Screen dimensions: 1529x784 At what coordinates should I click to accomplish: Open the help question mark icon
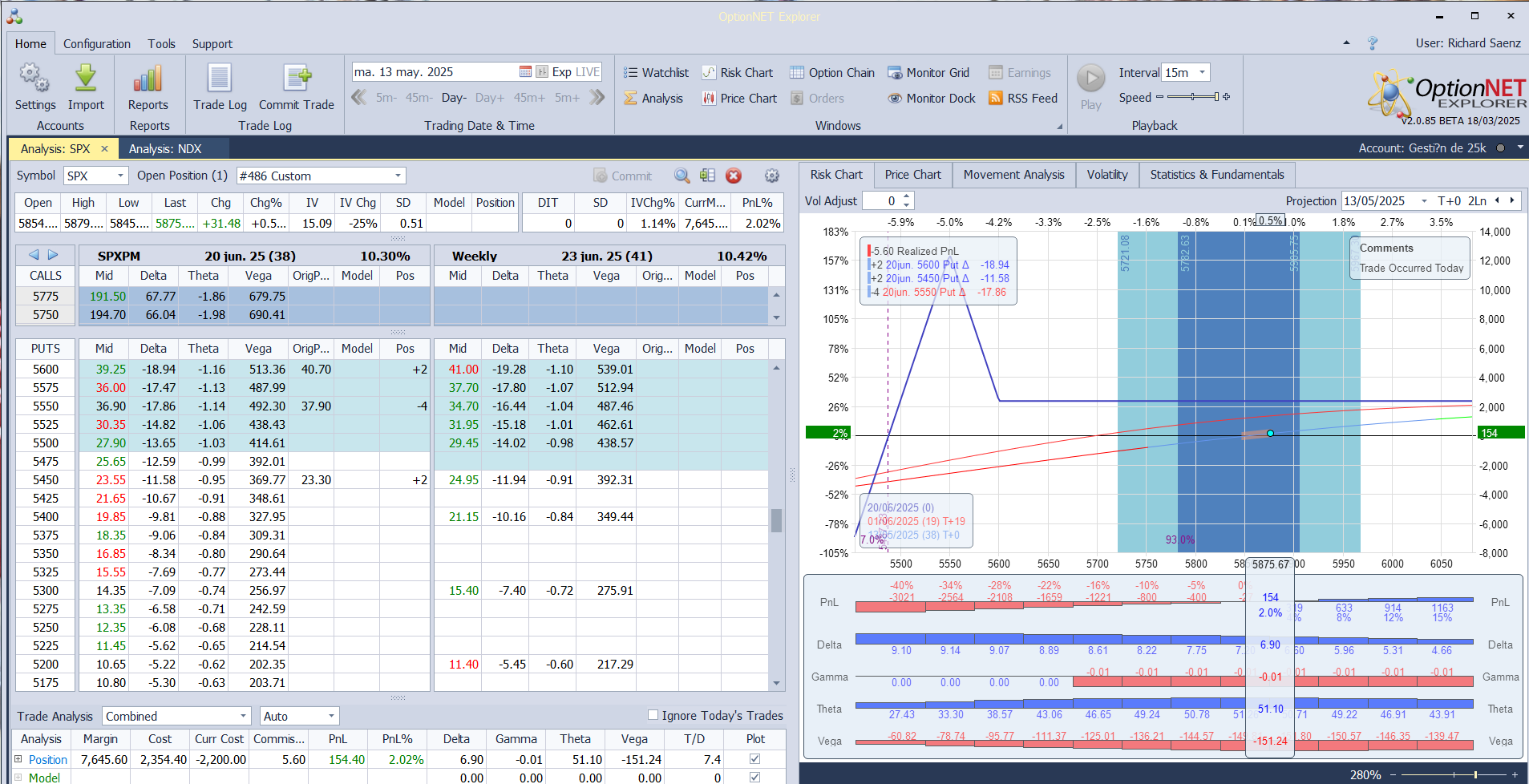[x=1373, y=43]
